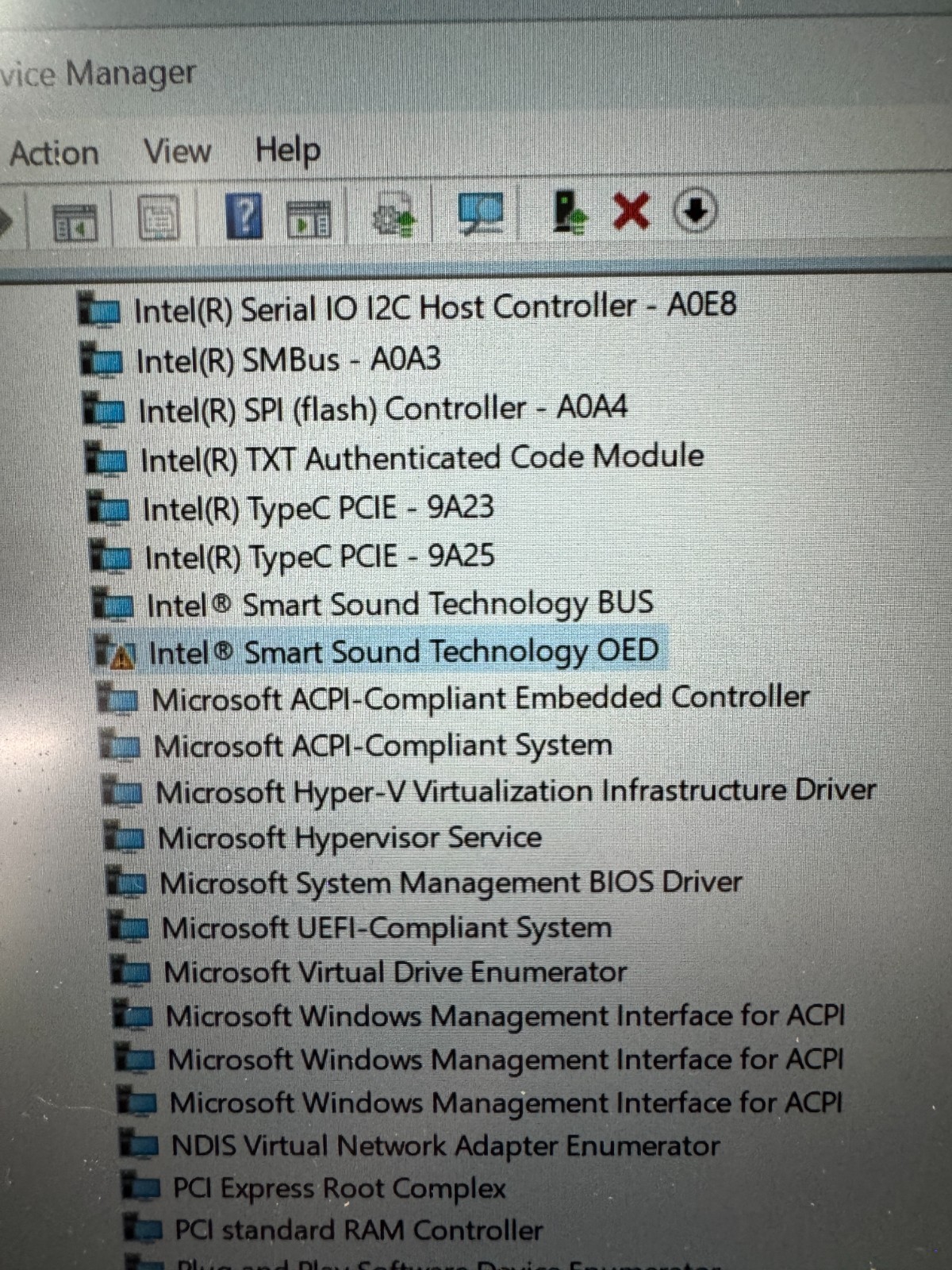The image size is (952, 1270).
Task: Select Intel Smart Sound Technology OED device
Action: (x=403, y=652)
